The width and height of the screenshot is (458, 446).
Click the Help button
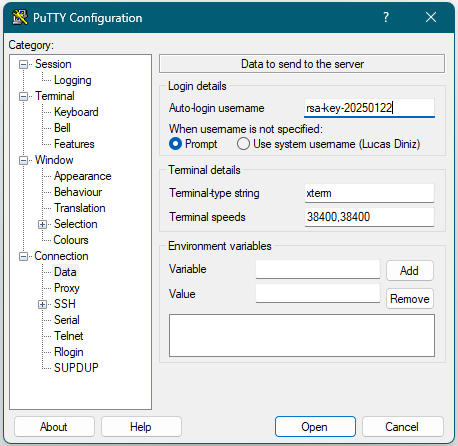click(141, 427)
